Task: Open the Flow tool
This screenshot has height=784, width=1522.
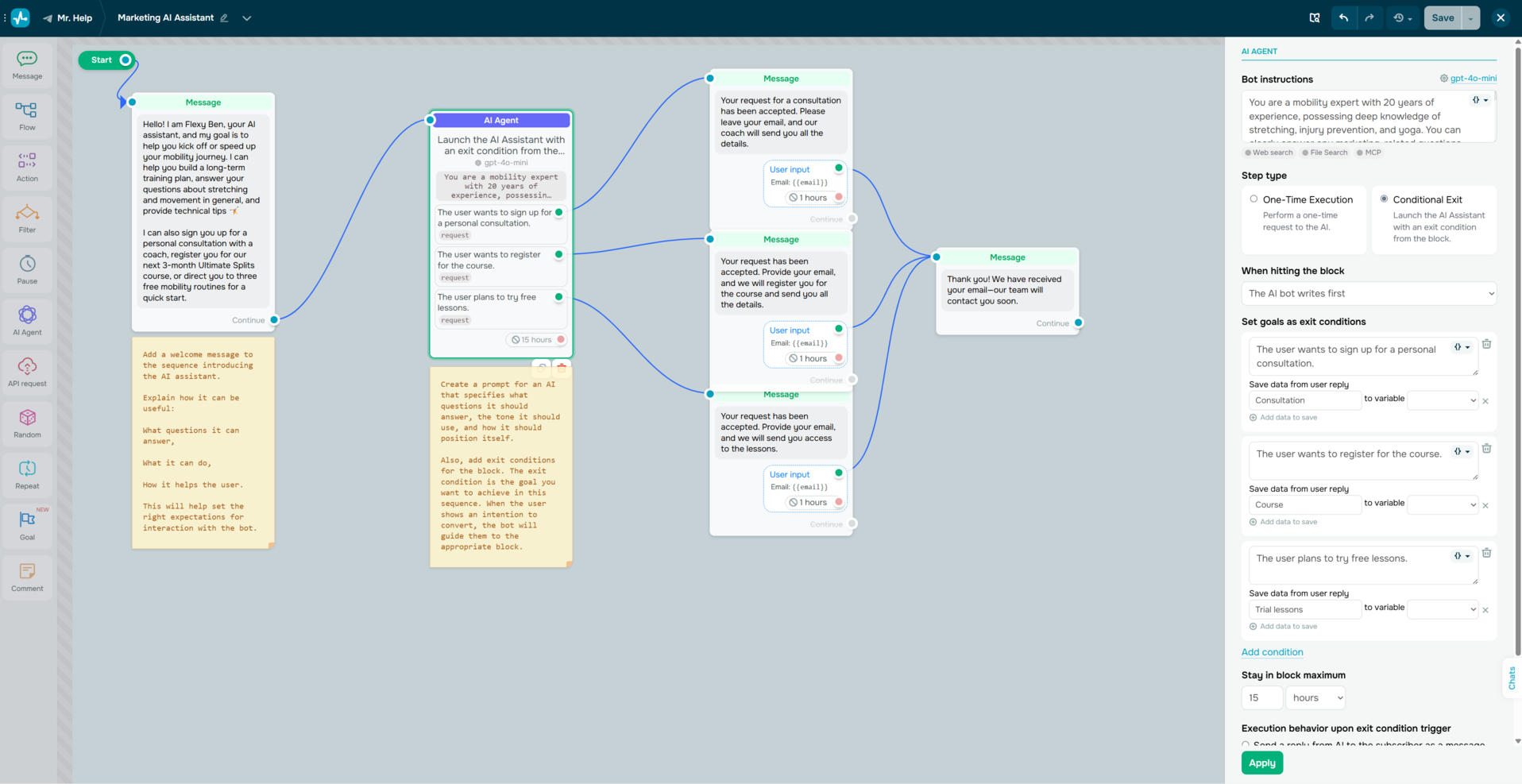Action: [x=27, y=115]
